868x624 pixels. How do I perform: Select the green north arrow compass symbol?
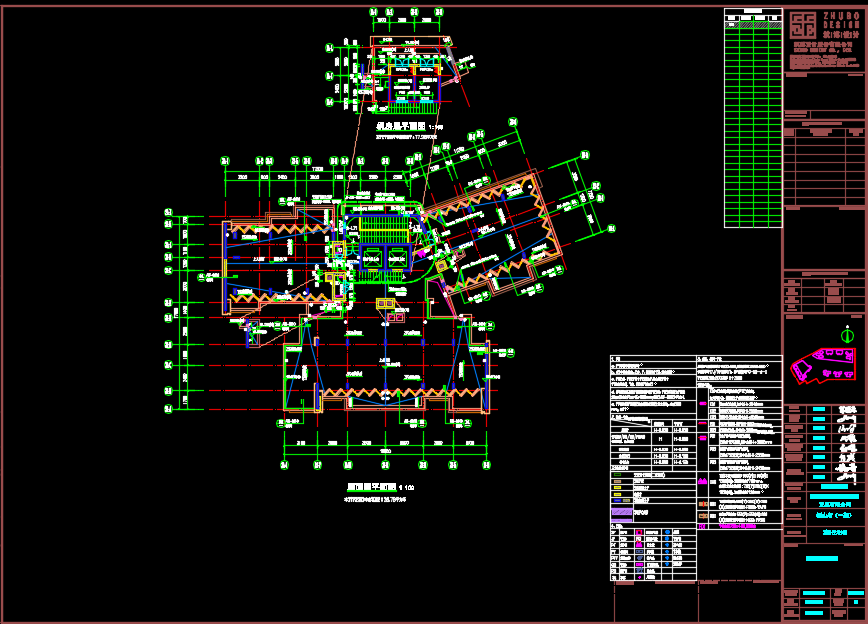pyautogui.click(x=848, y=334)
